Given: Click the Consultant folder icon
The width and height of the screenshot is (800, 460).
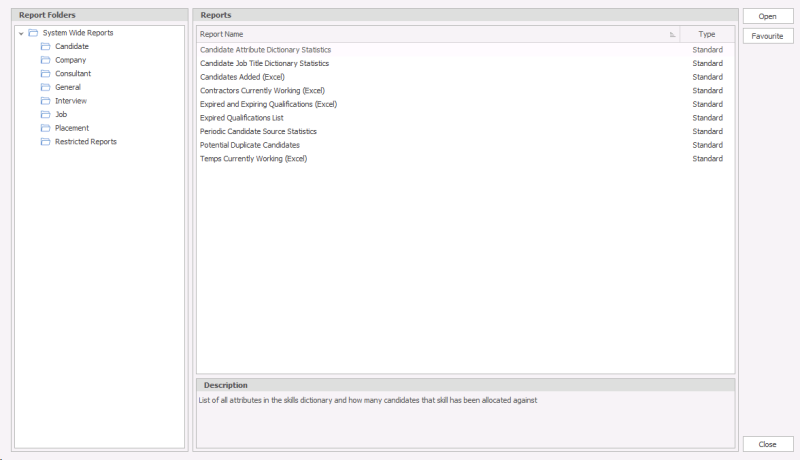Looking at the screenshot, I should pos(45,74).
